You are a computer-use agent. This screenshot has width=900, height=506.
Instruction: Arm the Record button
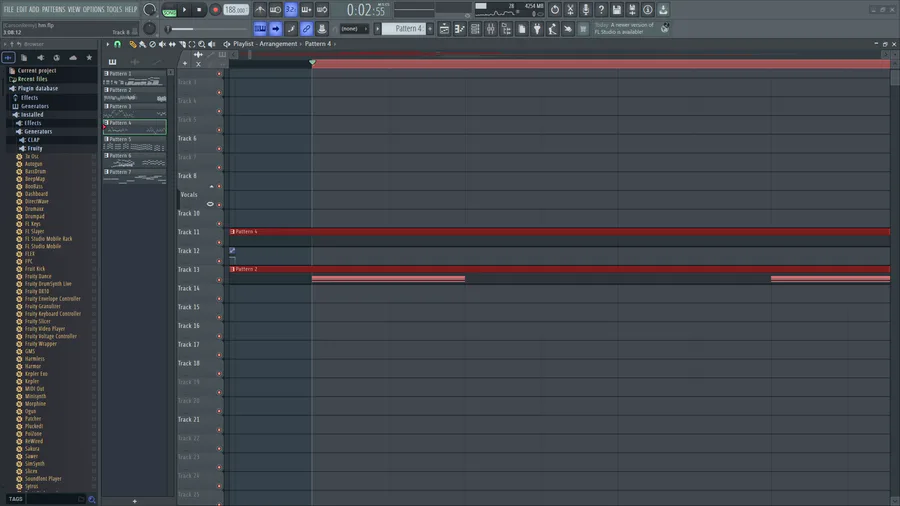(215, 10)
